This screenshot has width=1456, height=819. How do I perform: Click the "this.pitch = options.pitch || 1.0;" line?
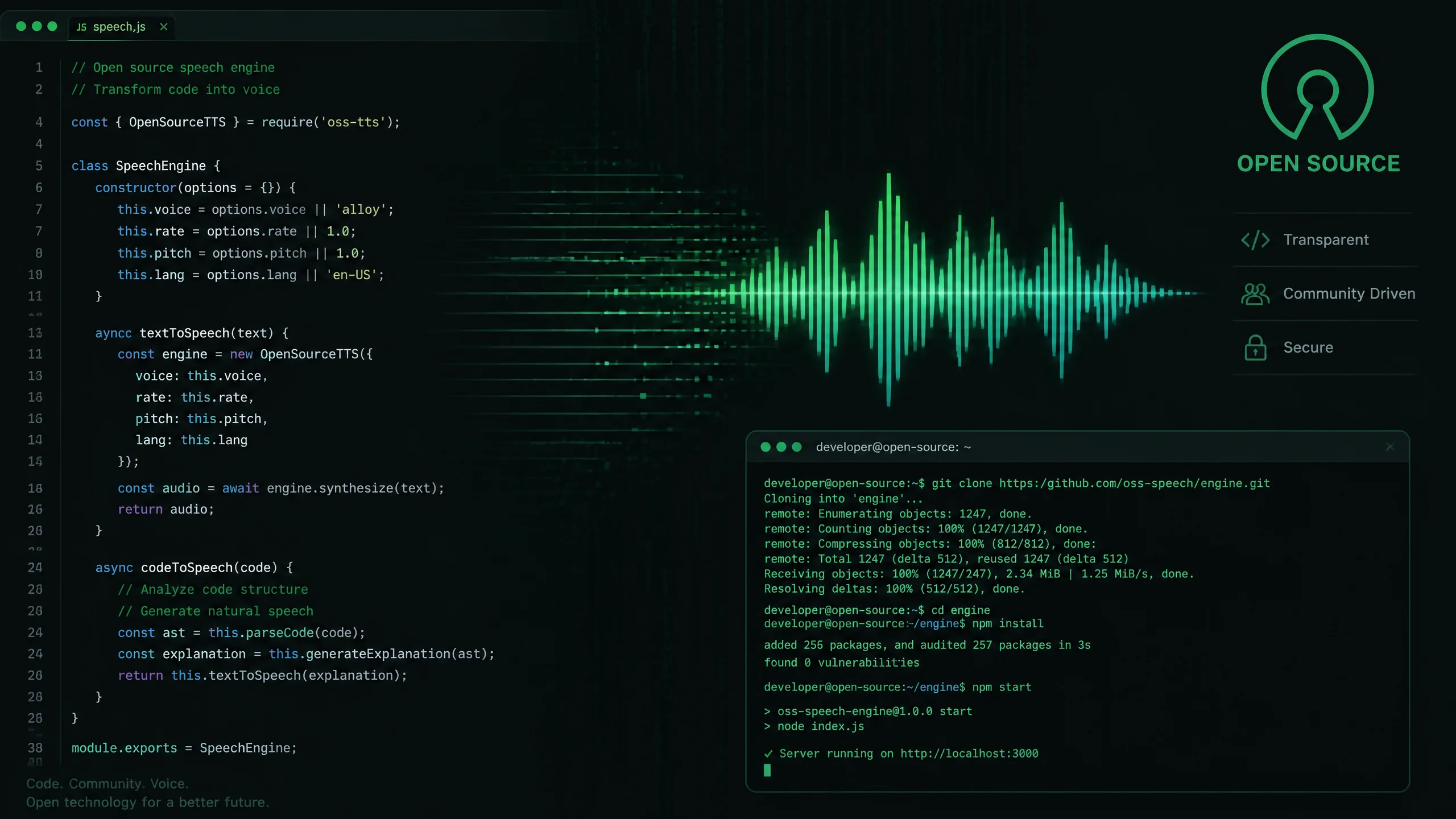(241, 253)
